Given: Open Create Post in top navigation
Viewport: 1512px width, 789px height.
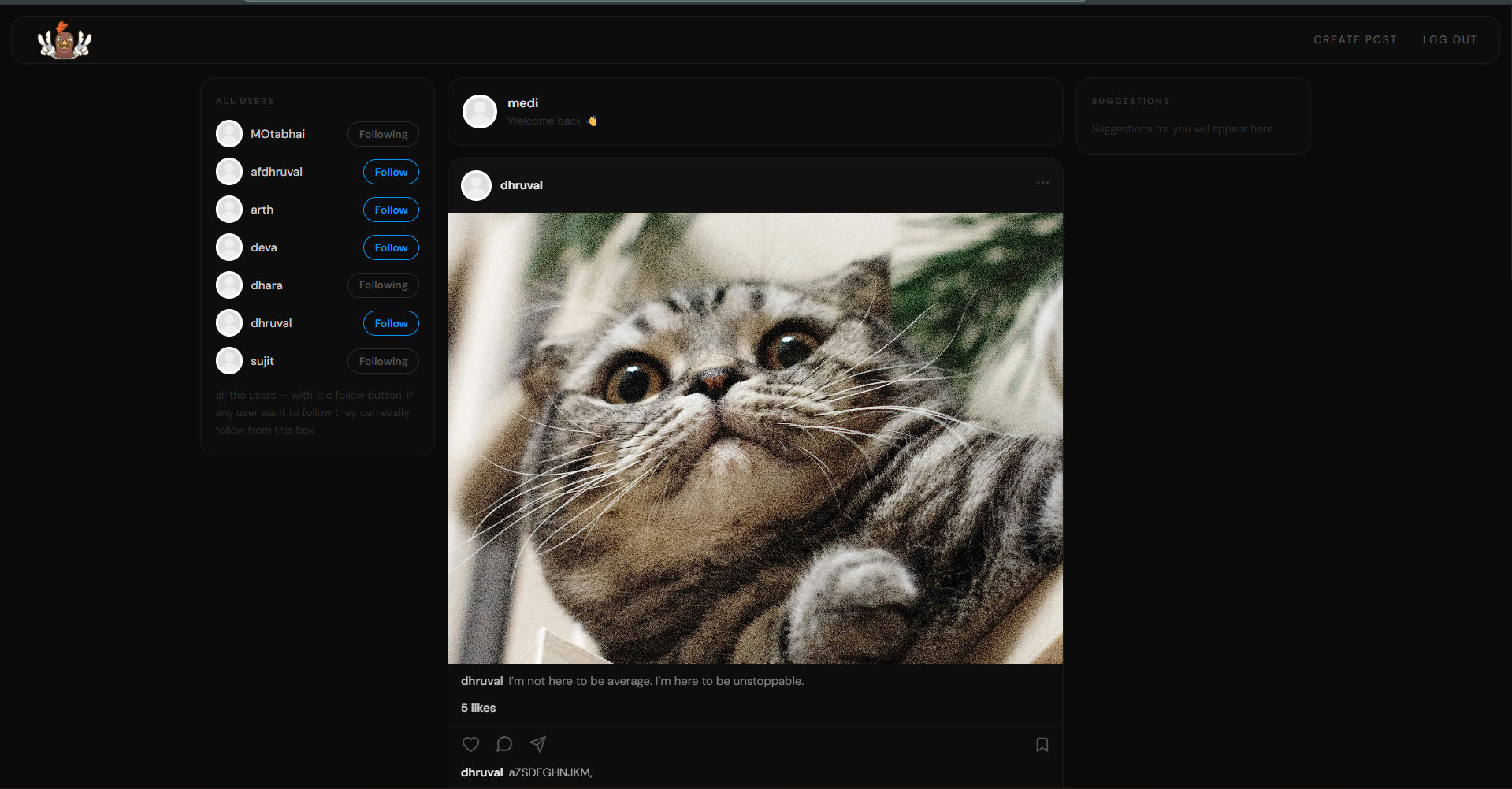Looking at the screenshot, I should click(1354, 39).
